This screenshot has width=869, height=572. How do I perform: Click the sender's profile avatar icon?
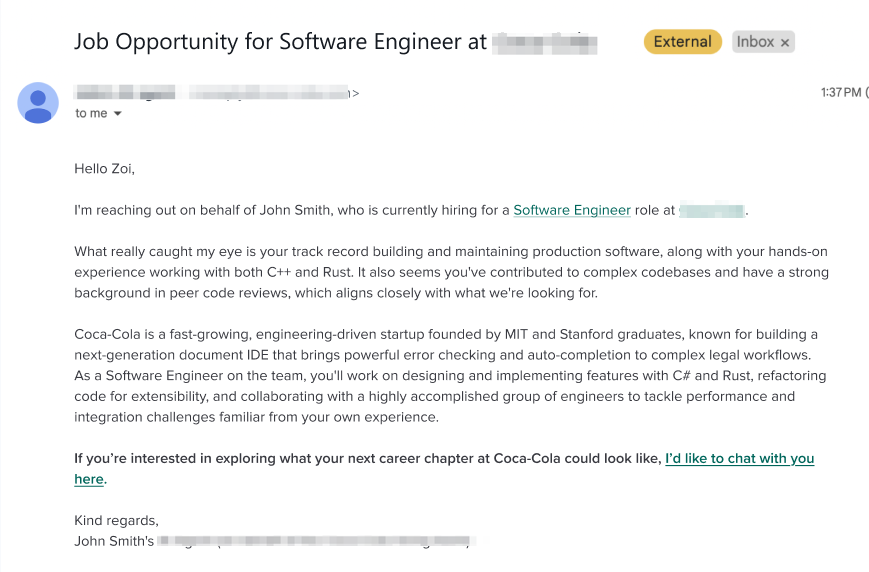38,103
